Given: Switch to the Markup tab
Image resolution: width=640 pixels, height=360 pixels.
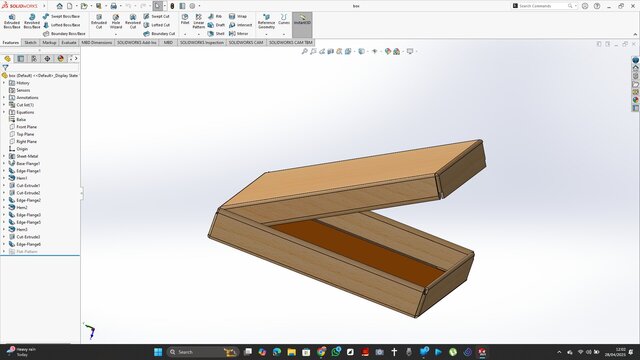Looking at the screenshot, I should tap(49, 42).
